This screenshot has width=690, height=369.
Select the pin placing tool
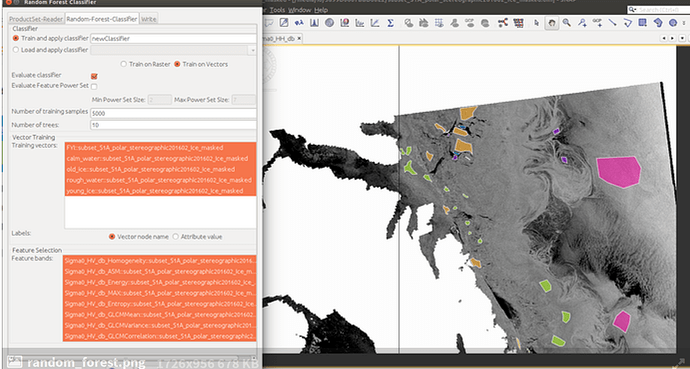(x=582, y=23)
